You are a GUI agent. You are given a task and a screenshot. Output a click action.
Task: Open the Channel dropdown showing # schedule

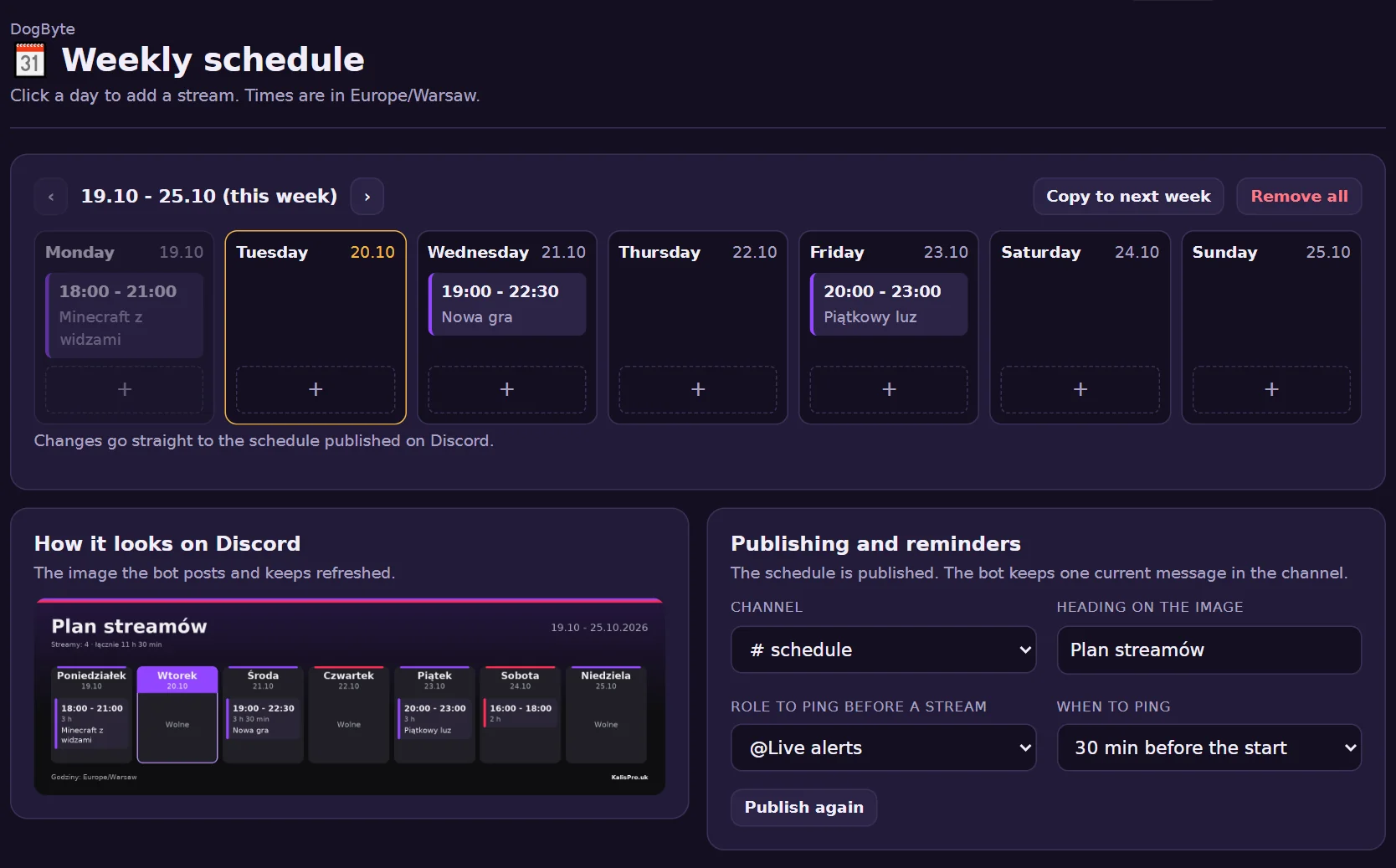point(883,650)
